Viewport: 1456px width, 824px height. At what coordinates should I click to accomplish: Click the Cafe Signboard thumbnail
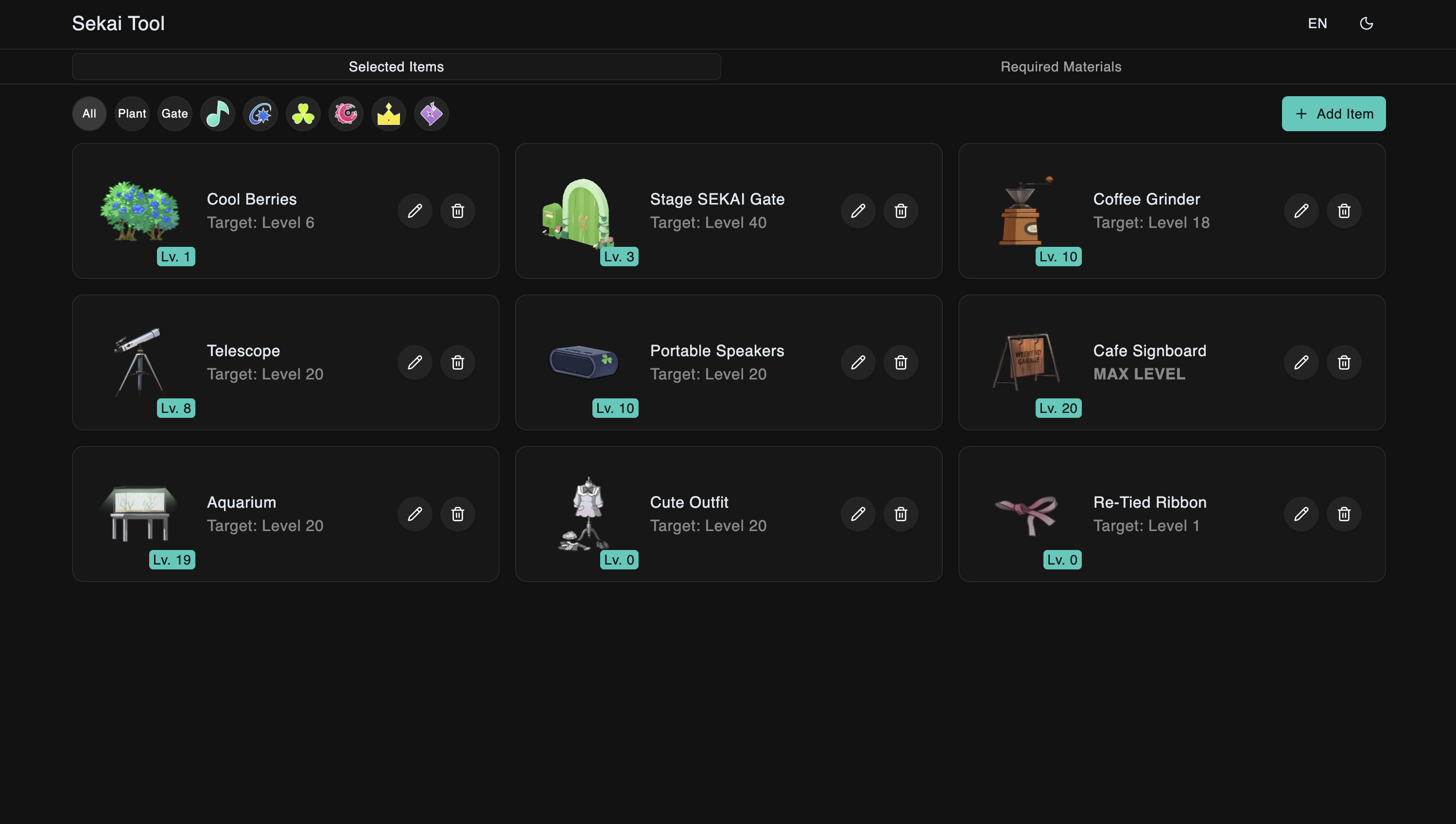[x=1026, y=361]
